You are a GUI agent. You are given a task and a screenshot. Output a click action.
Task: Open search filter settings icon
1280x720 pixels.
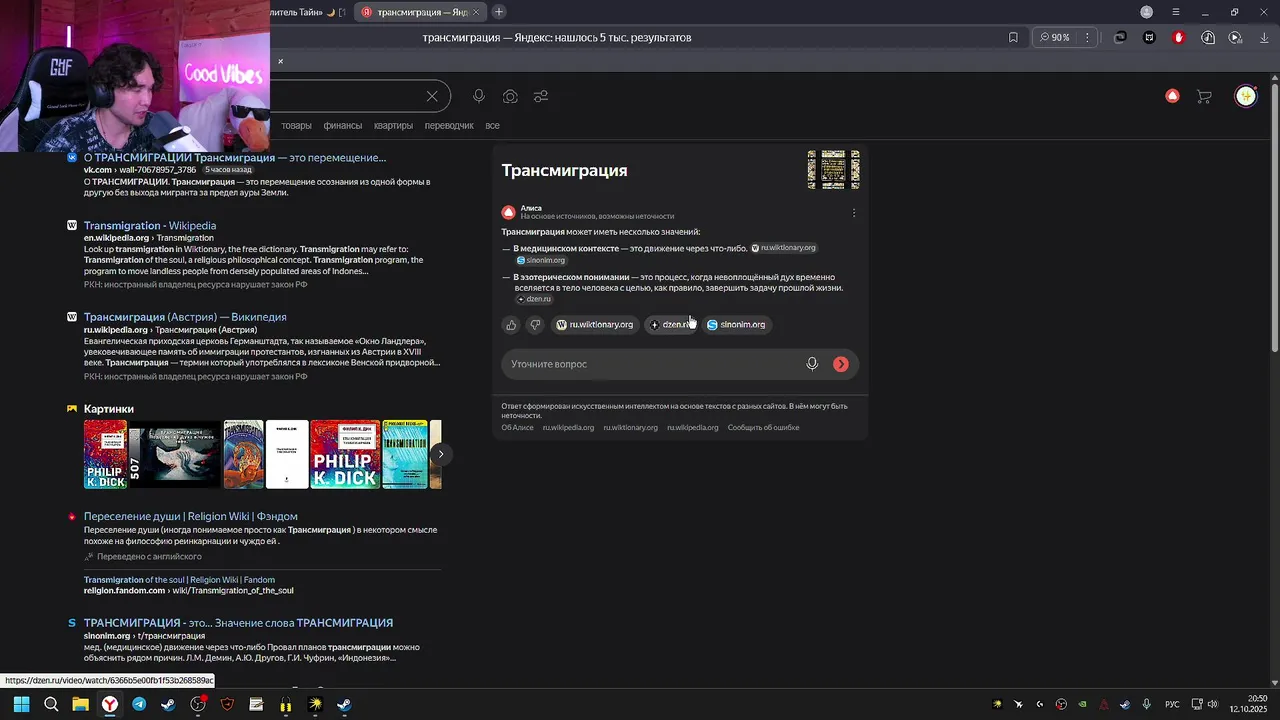click(x=541, y=96)
